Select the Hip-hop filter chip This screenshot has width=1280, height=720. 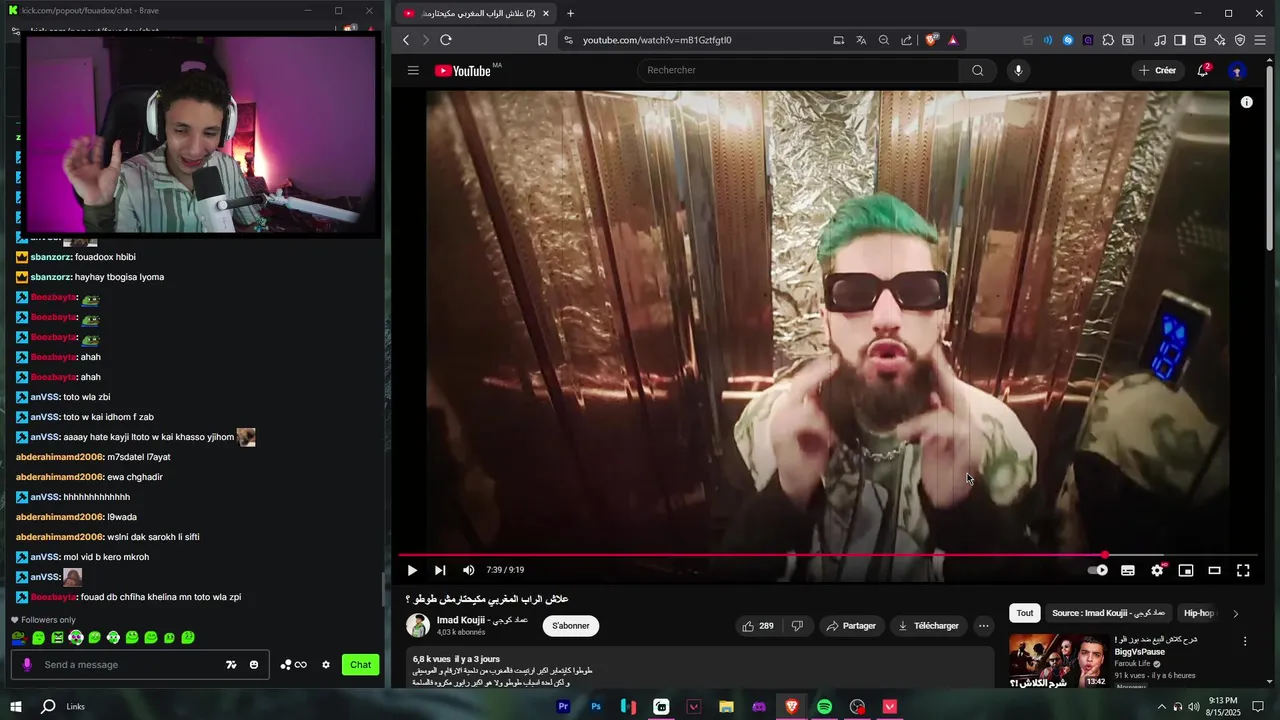point(1198,613)
